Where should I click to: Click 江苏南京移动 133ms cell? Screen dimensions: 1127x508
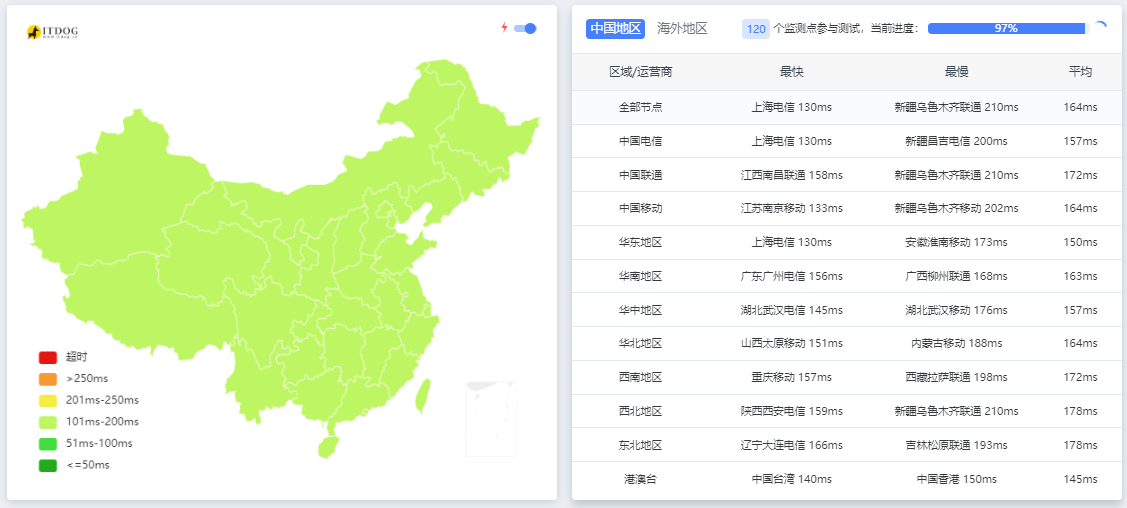[x=791, y=208]
